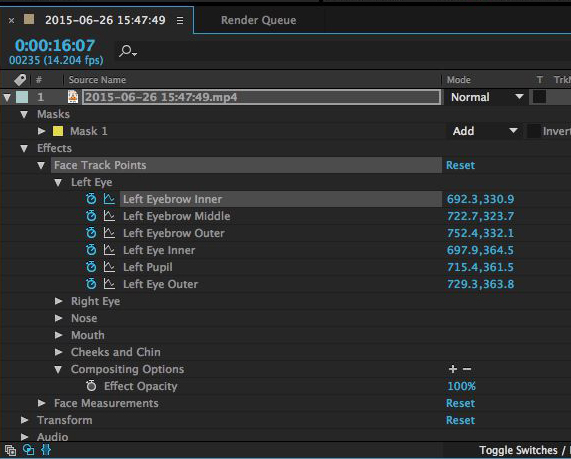Toggle the Preserve Transparency box on layer 1

tap(539, 97)
